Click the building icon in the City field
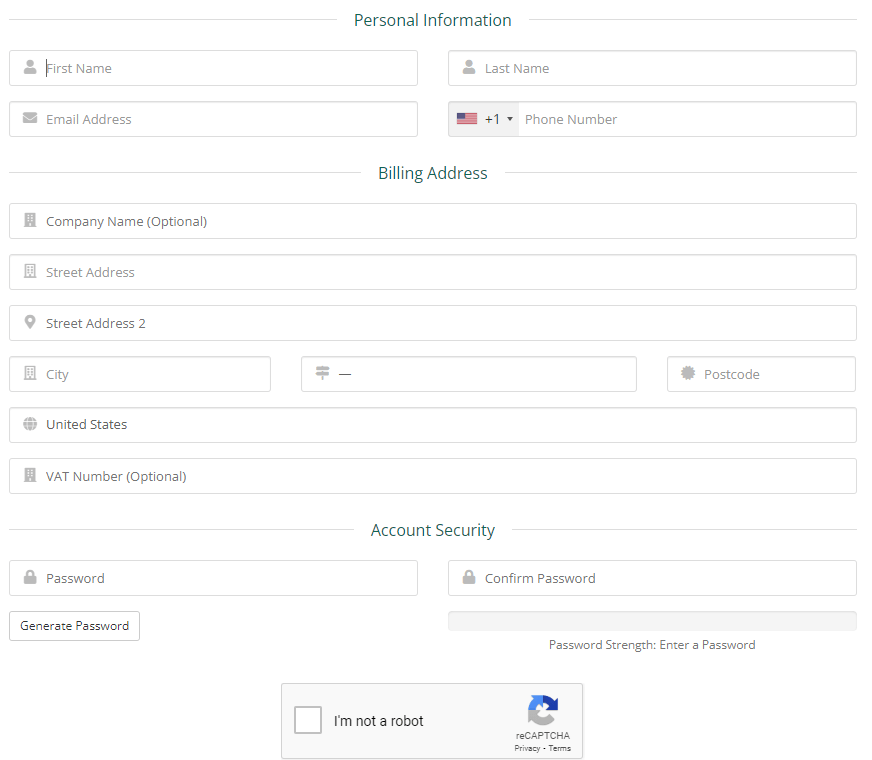The height and width of the screenshot is (760, 872). click(x=30, y=374)
